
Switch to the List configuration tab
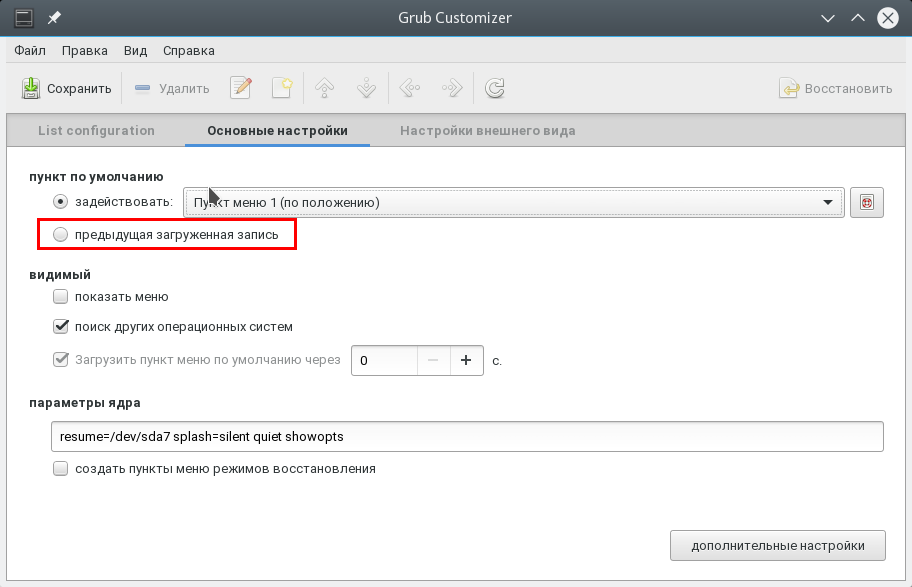pos(96,130)
